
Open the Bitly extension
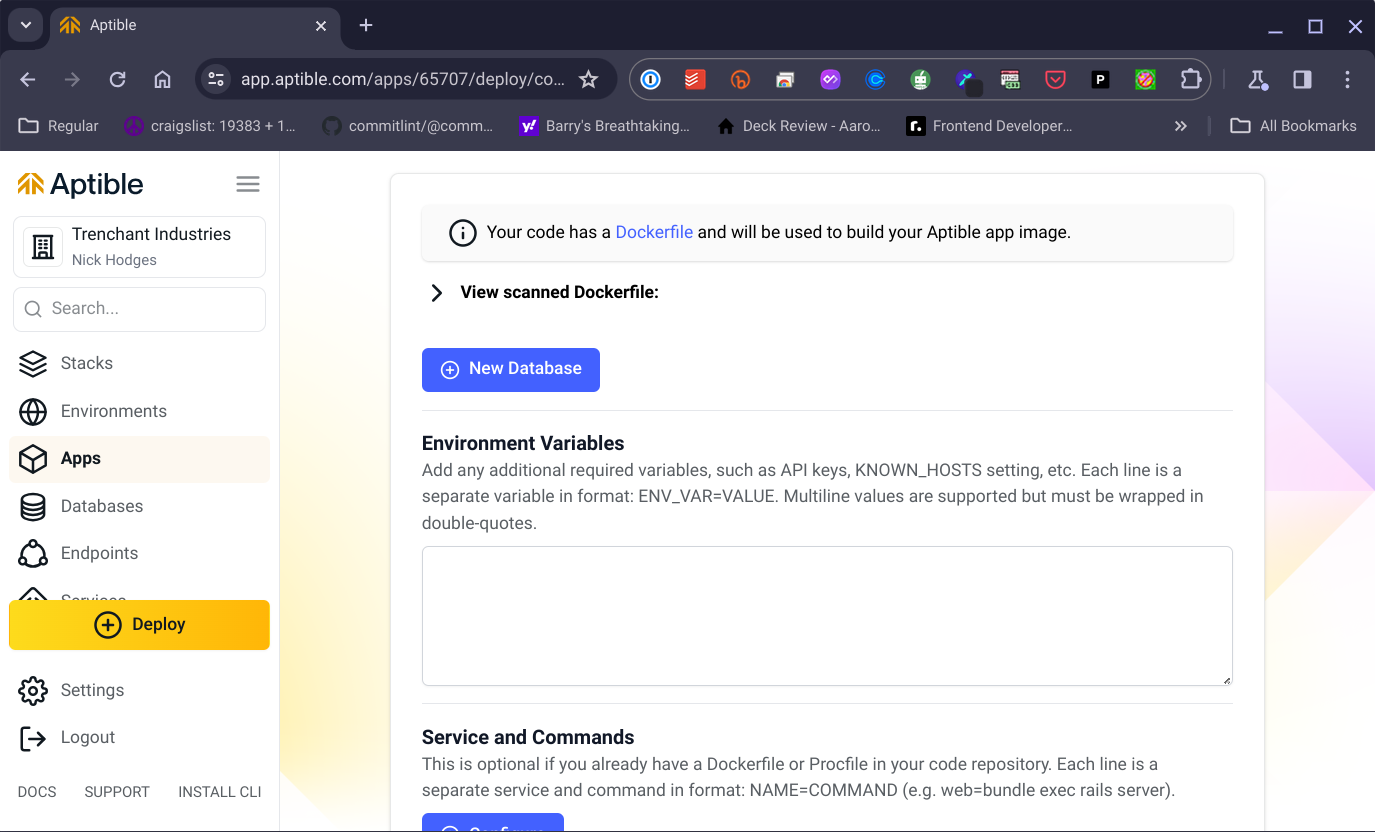tap(740, 80)
